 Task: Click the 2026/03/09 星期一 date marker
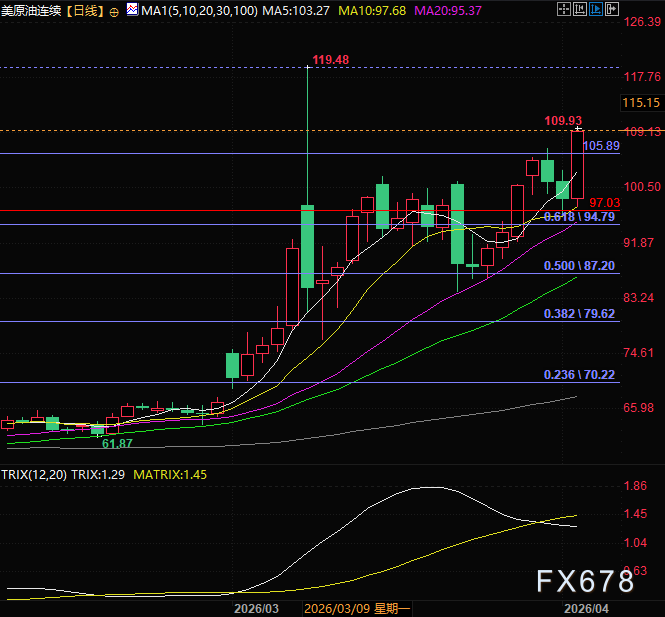pyautogui.click(x=357, y=609)
